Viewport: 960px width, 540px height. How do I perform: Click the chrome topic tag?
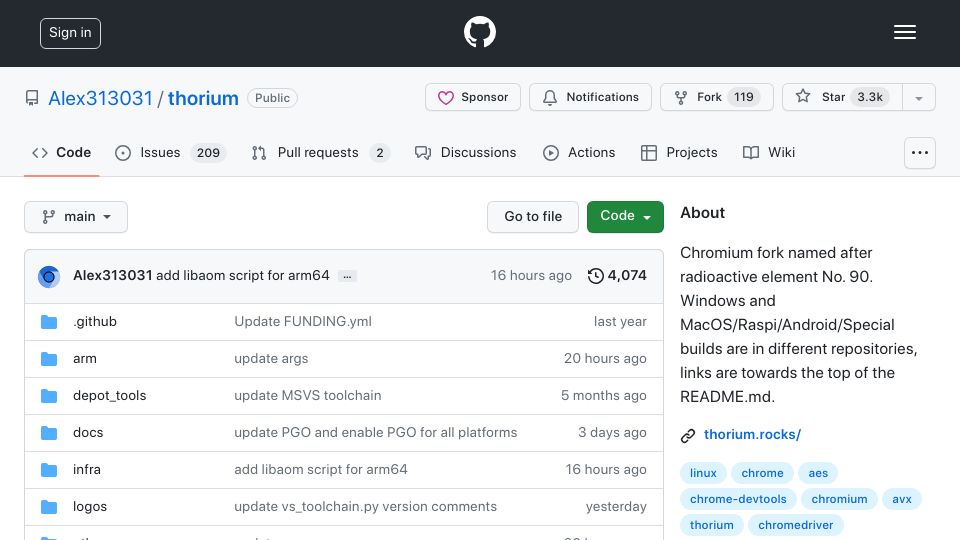pos(762,473)
